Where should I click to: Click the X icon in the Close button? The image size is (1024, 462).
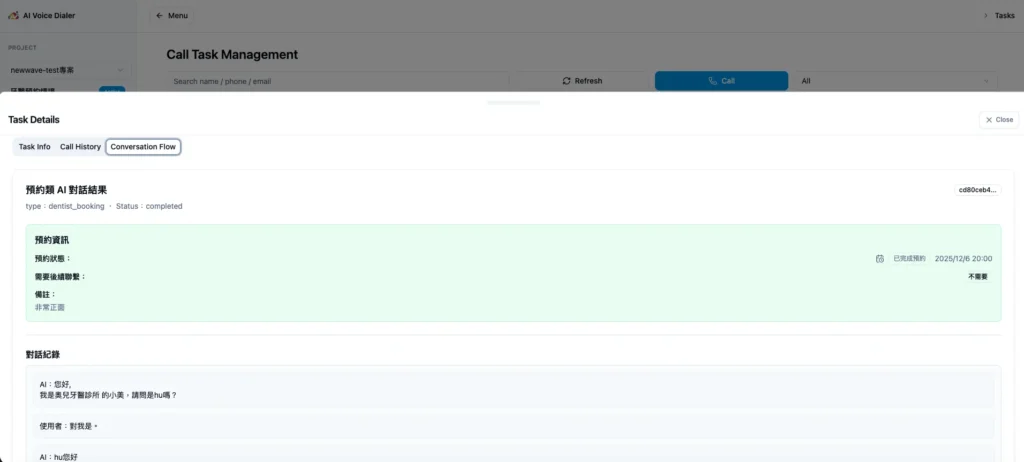(x=989, y=120)
